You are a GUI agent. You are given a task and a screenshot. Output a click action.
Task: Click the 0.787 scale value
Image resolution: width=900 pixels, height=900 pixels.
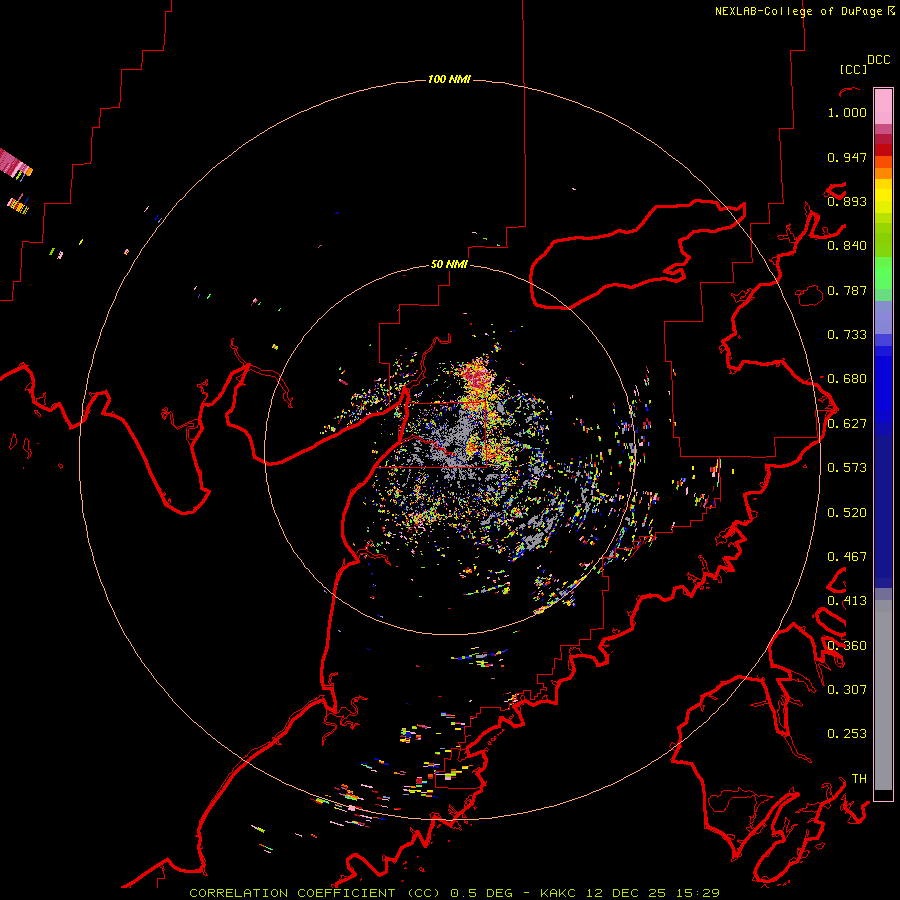click(x=847, y=290)
